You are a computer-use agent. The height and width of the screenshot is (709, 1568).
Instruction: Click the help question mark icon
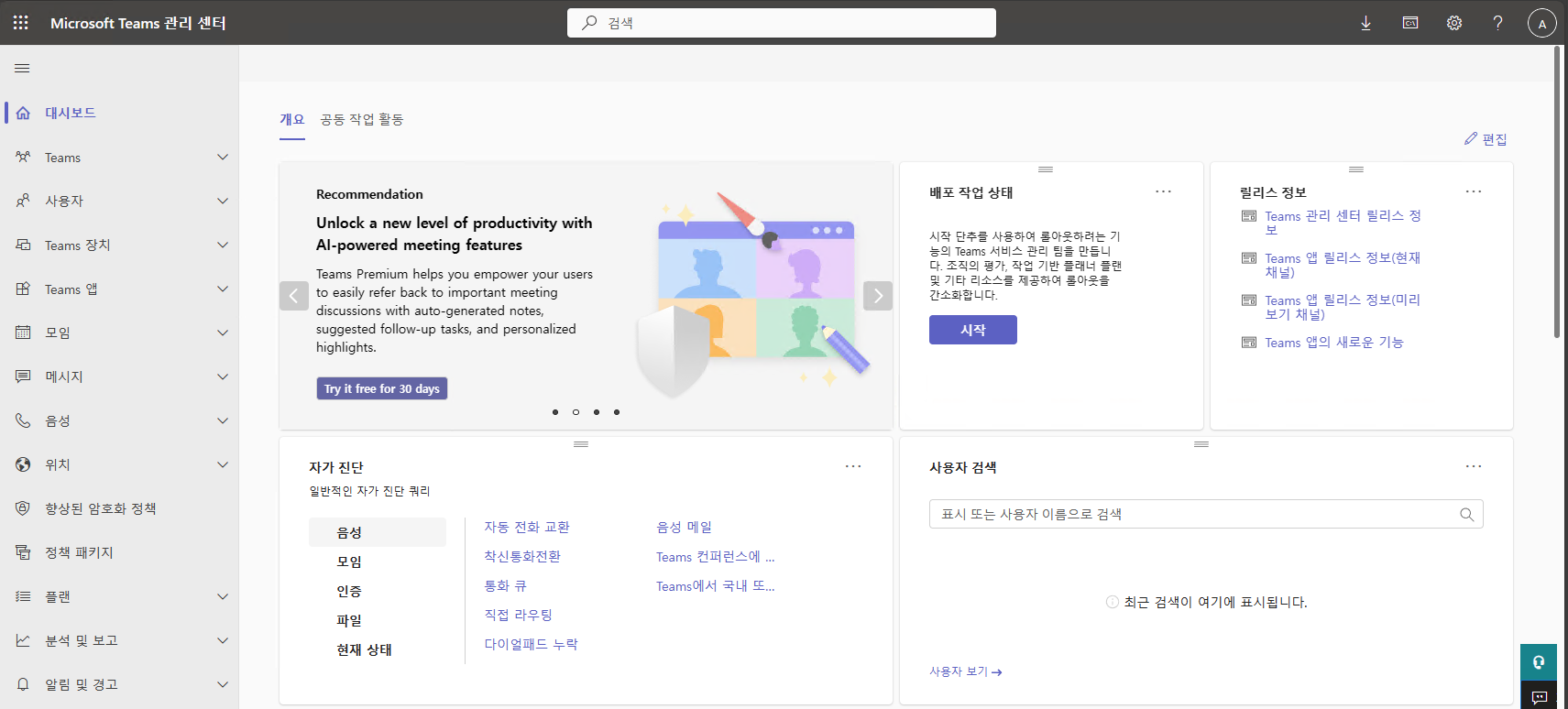point(1498,23)
